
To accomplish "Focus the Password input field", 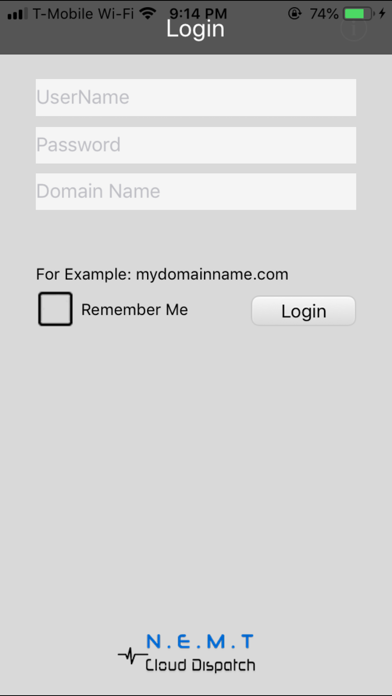I will point(196,145).
